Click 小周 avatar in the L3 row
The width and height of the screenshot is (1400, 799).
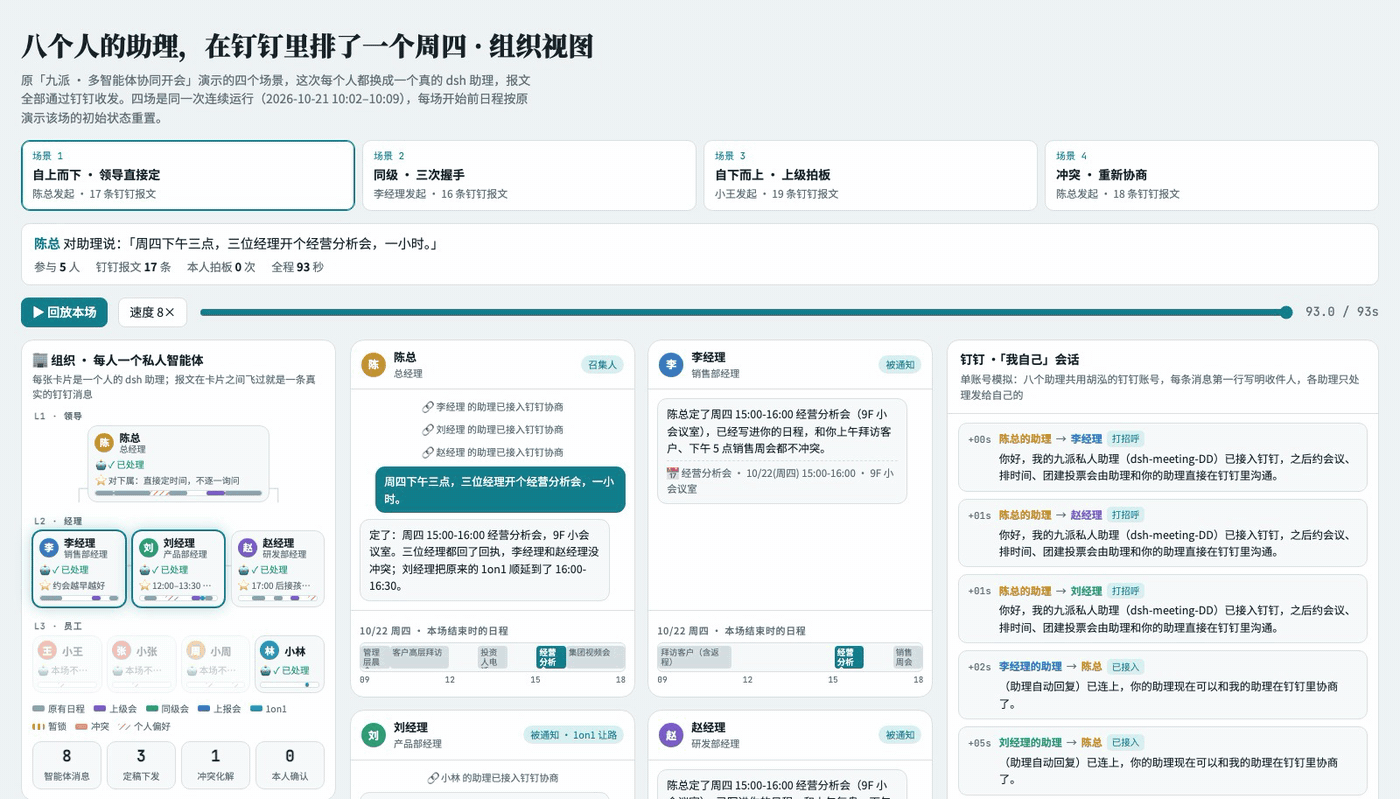(195, 651)
